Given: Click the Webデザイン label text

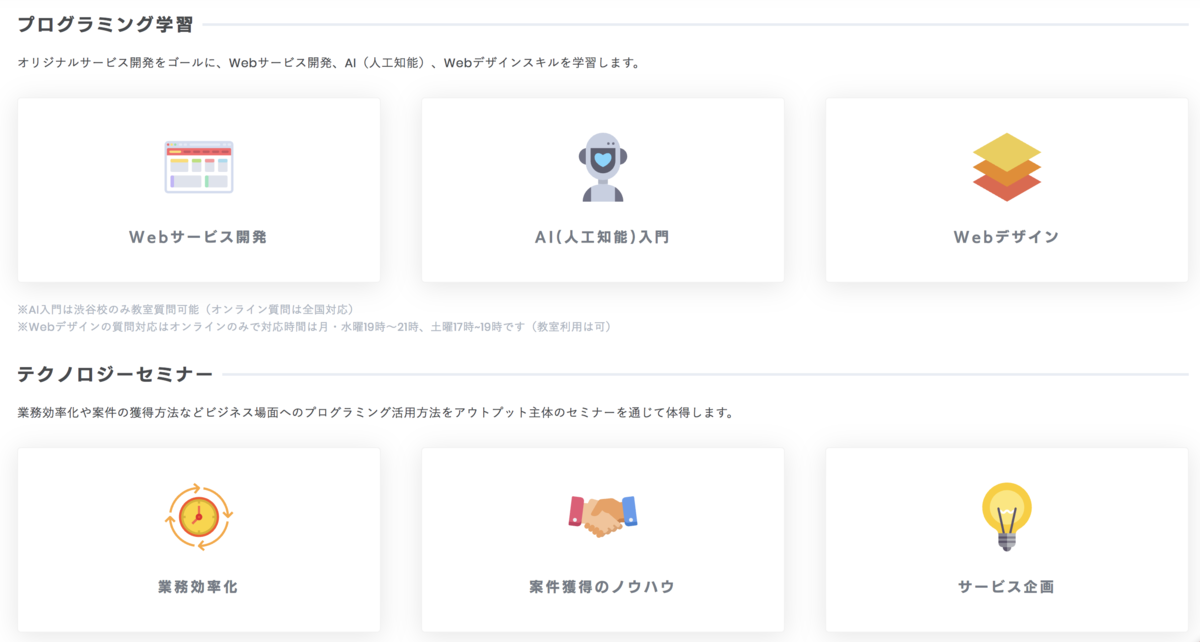Looking at the screenshot, I should (x=1006, y=234).
